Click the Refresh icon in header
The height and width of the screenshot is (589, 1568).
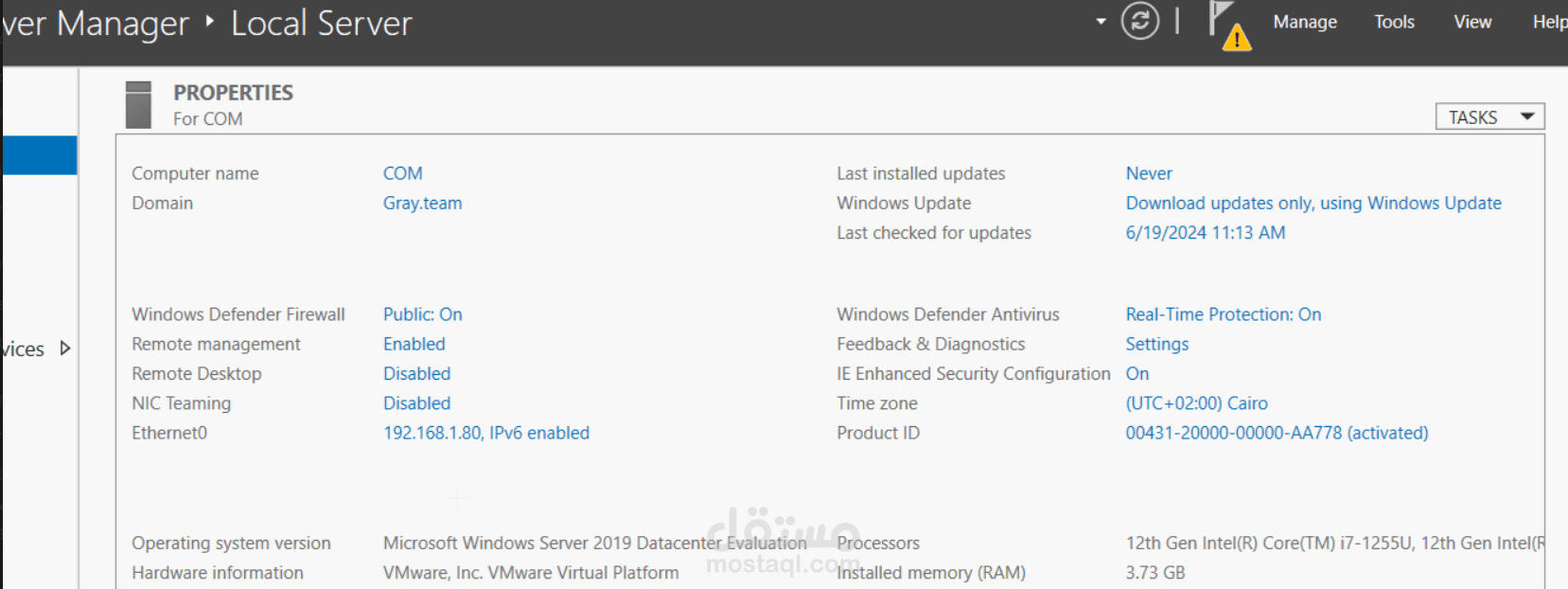[1140, 21]
